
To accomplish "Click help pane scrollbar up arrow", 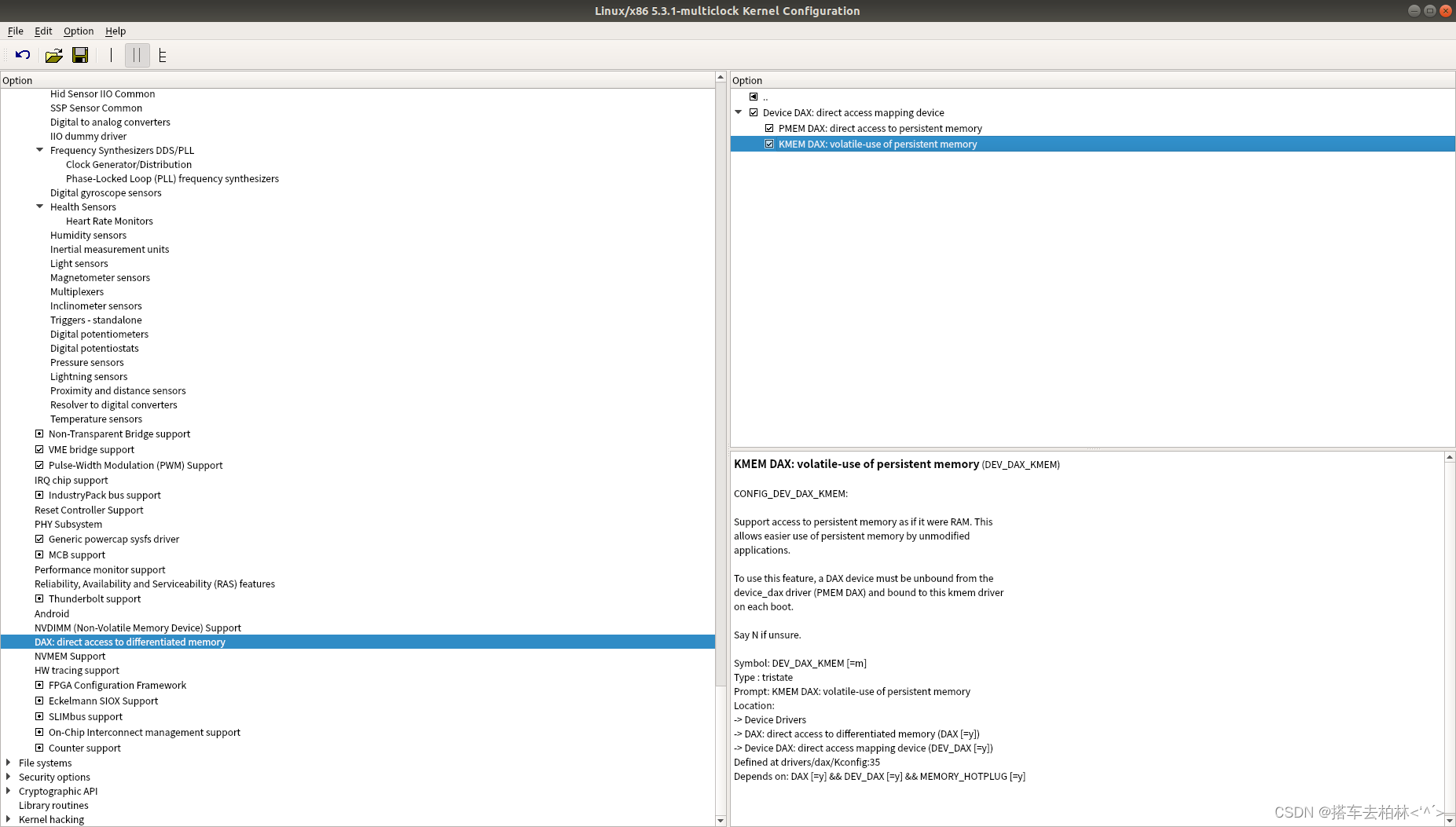I will point(1450,456).
